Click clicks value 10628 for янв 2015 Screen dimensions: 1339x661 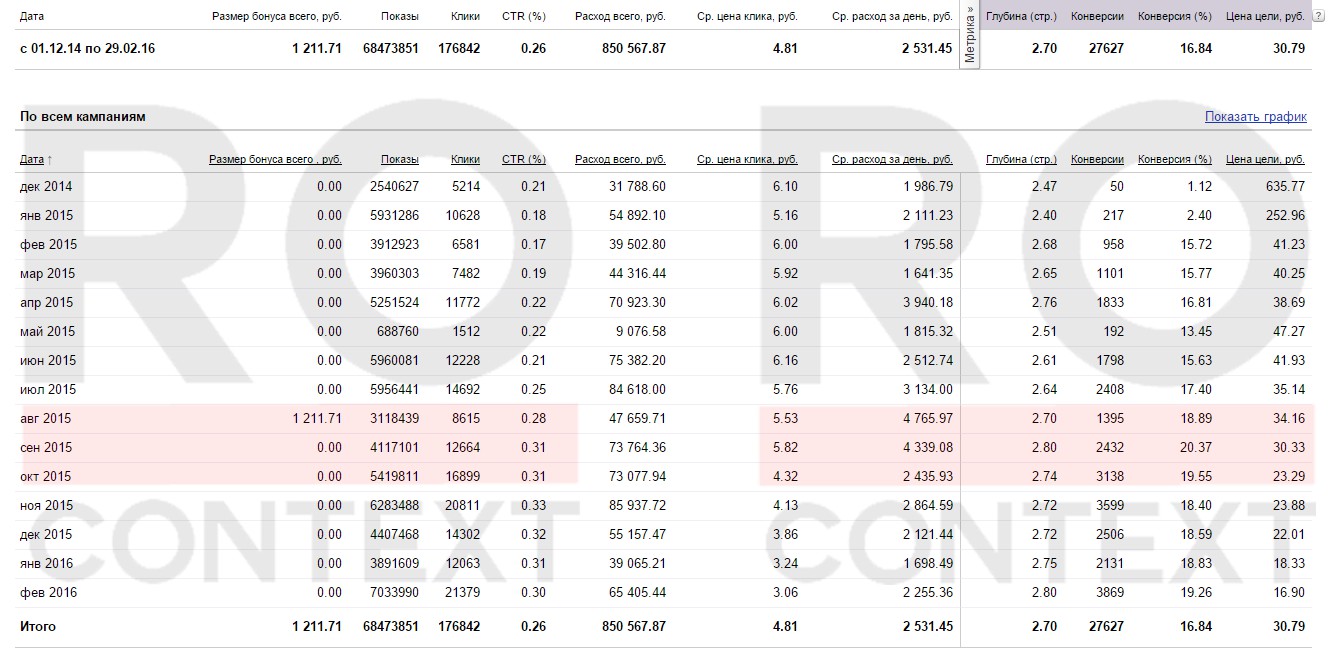click(x=462, y=215)
